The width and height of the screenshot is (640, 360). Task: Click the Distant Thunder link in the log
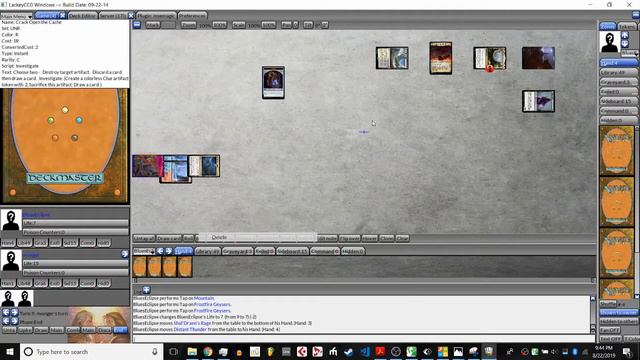[190, 329]
